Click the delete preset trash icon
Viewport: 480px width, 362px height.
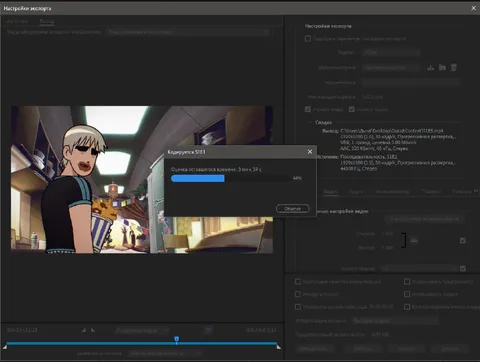[x=454, y=67]
